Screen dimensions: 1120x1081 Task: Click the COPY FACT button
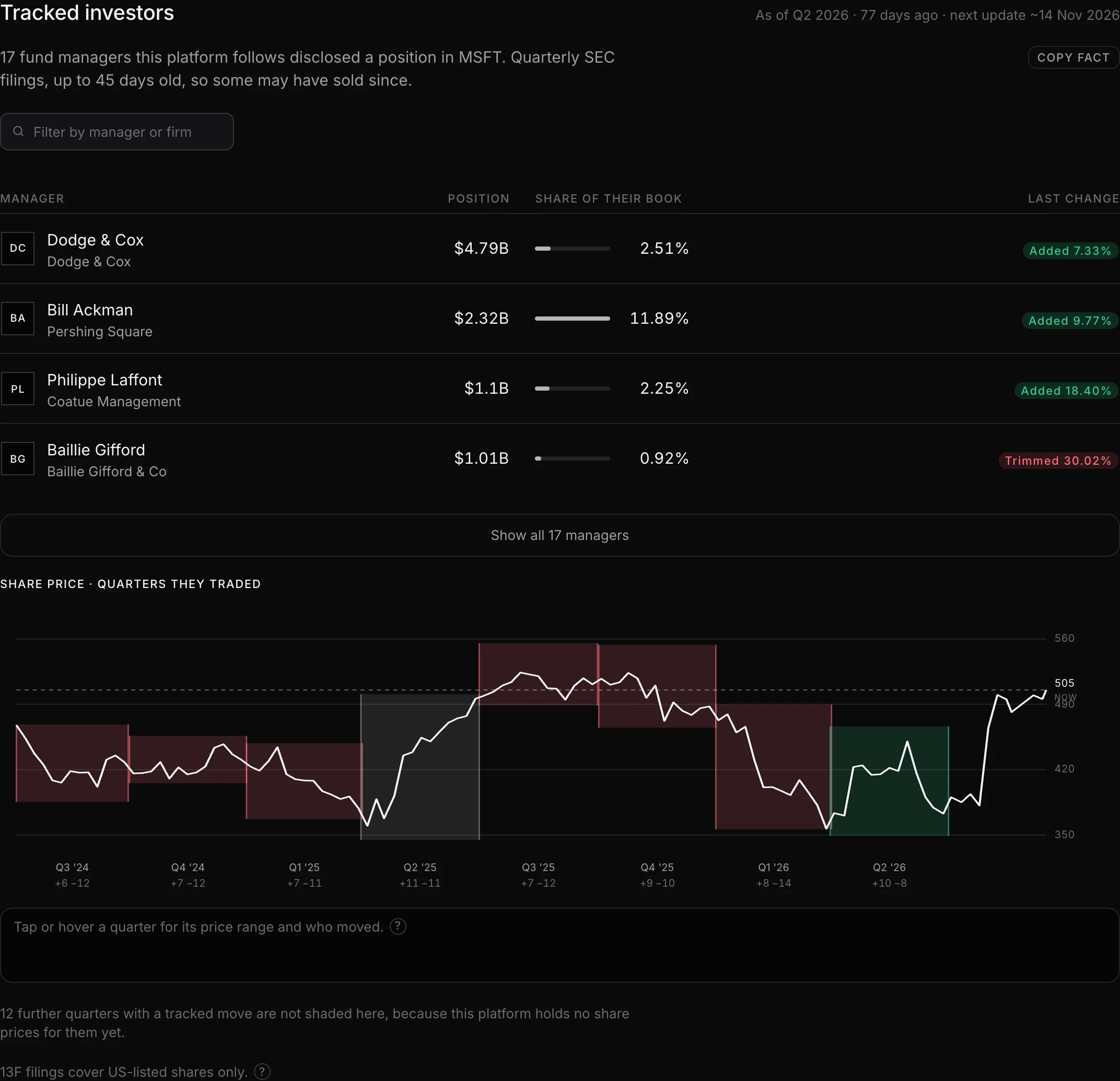point(1073,58)
